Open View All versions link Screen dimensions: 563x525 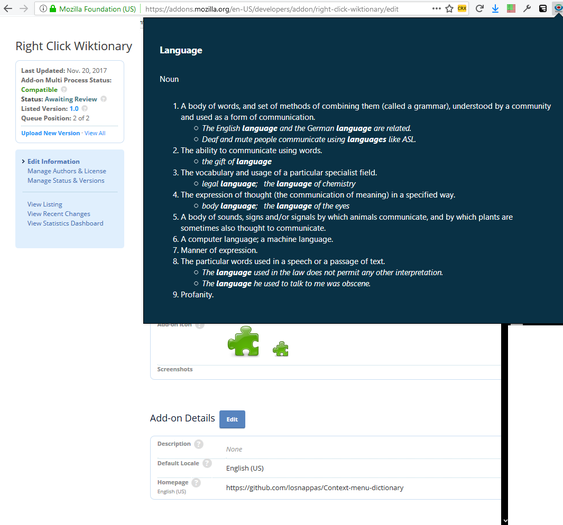point(95,133)
